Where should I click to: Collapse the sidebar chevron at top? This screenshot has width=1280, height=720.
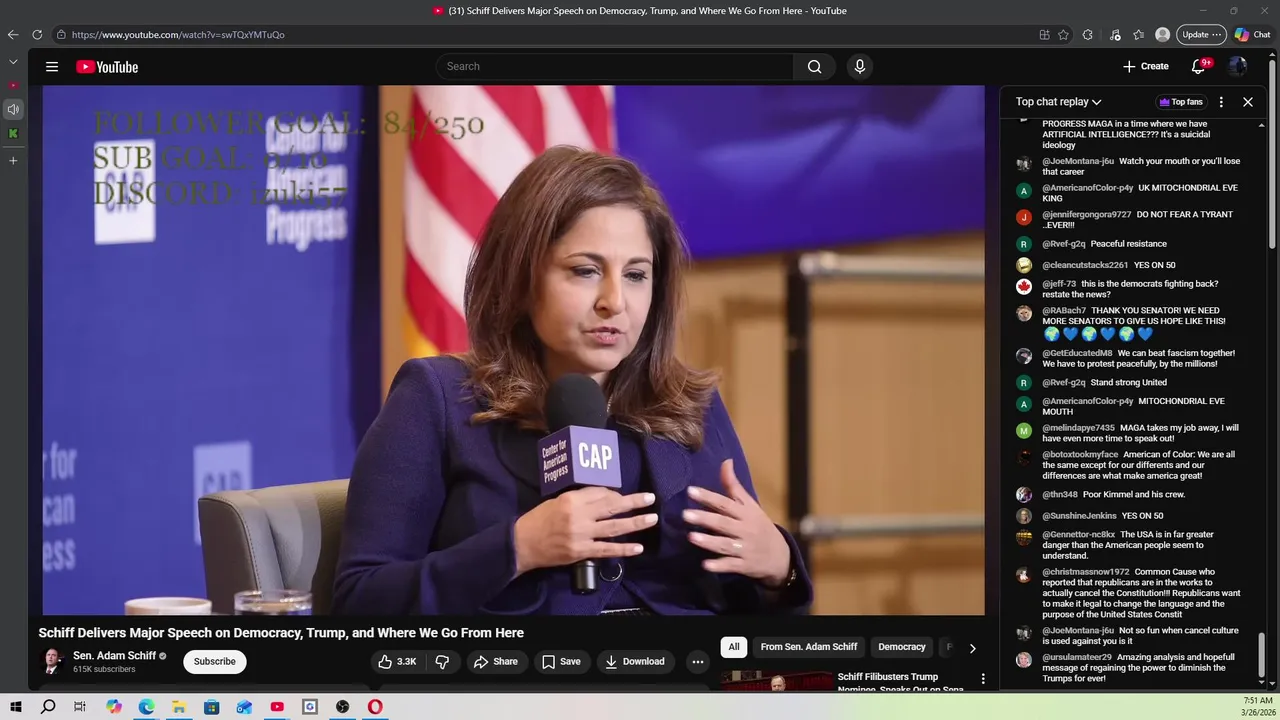click(x=13, y=62)
